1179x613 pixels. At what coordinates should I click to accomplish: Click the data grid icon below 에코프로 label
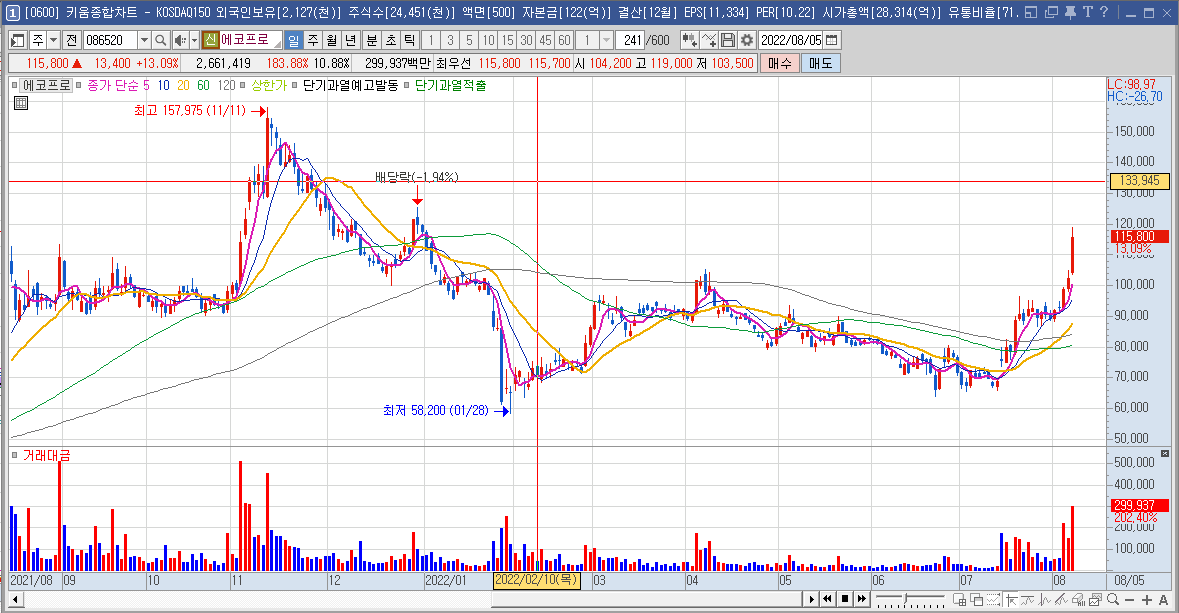pos(21,103)
